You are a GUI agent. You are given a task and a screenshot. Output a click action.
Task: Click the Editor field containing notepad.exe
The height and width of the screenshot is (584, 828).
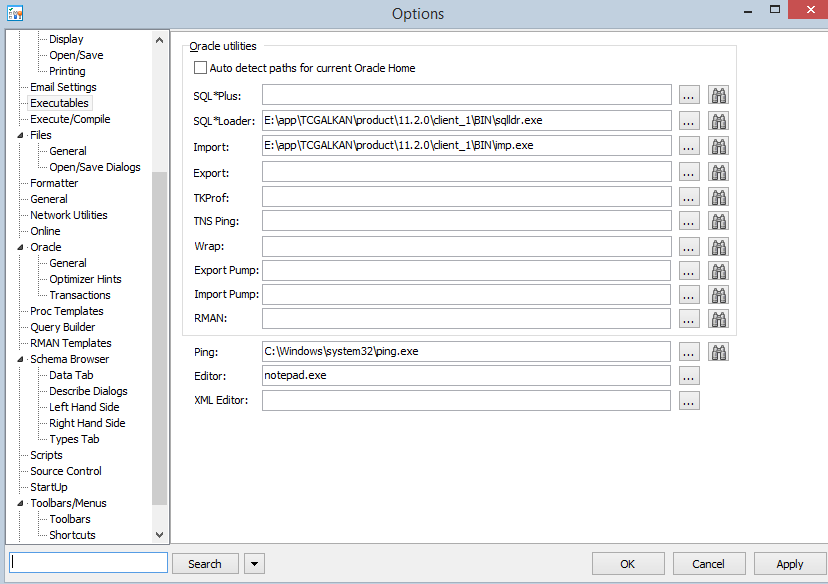[466, 376]
